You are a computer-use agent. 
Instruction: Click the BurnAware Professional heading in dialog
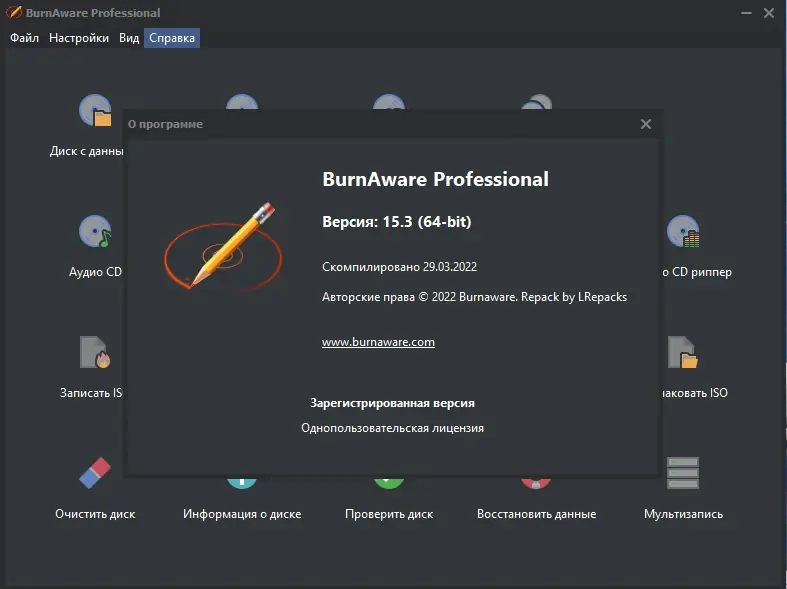coord(435,179)
